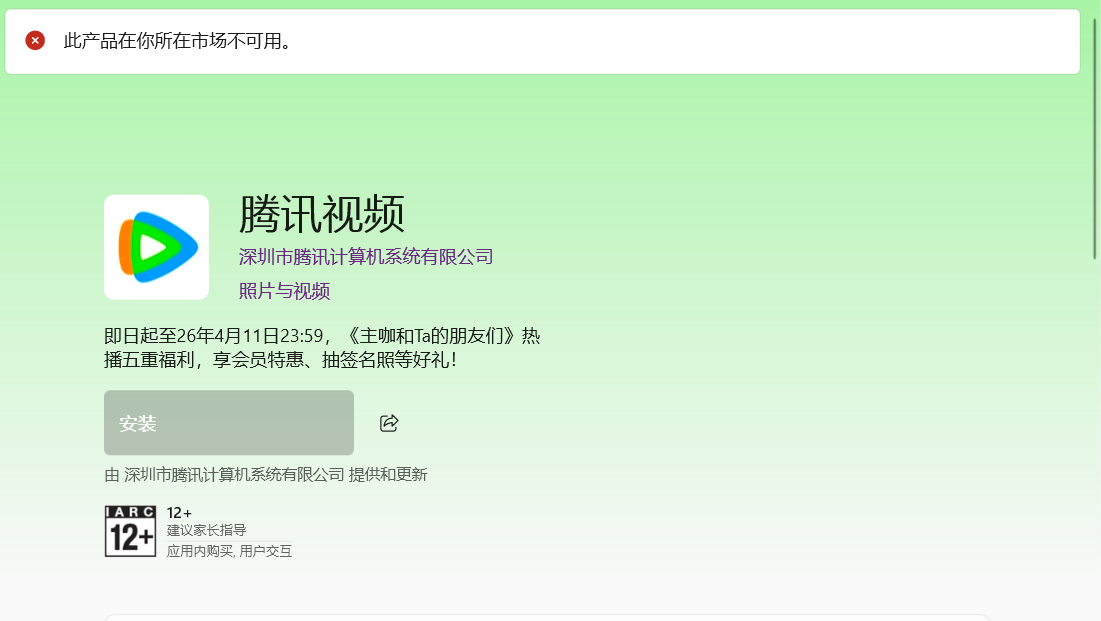Browse the 照片与视频 category

[283, 291]
